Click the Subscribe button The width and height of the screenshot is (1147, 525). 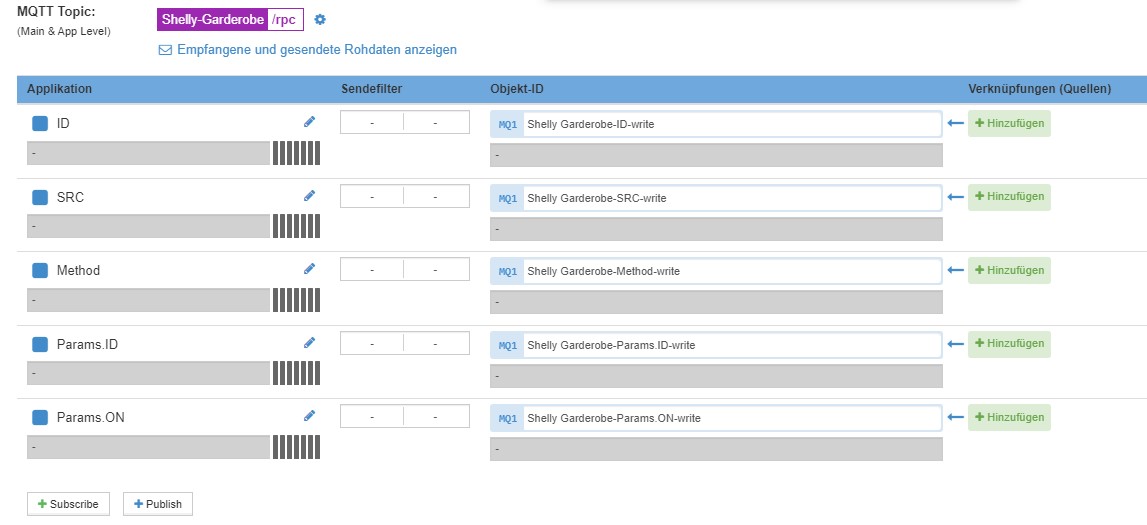click(x=68, y=504)
